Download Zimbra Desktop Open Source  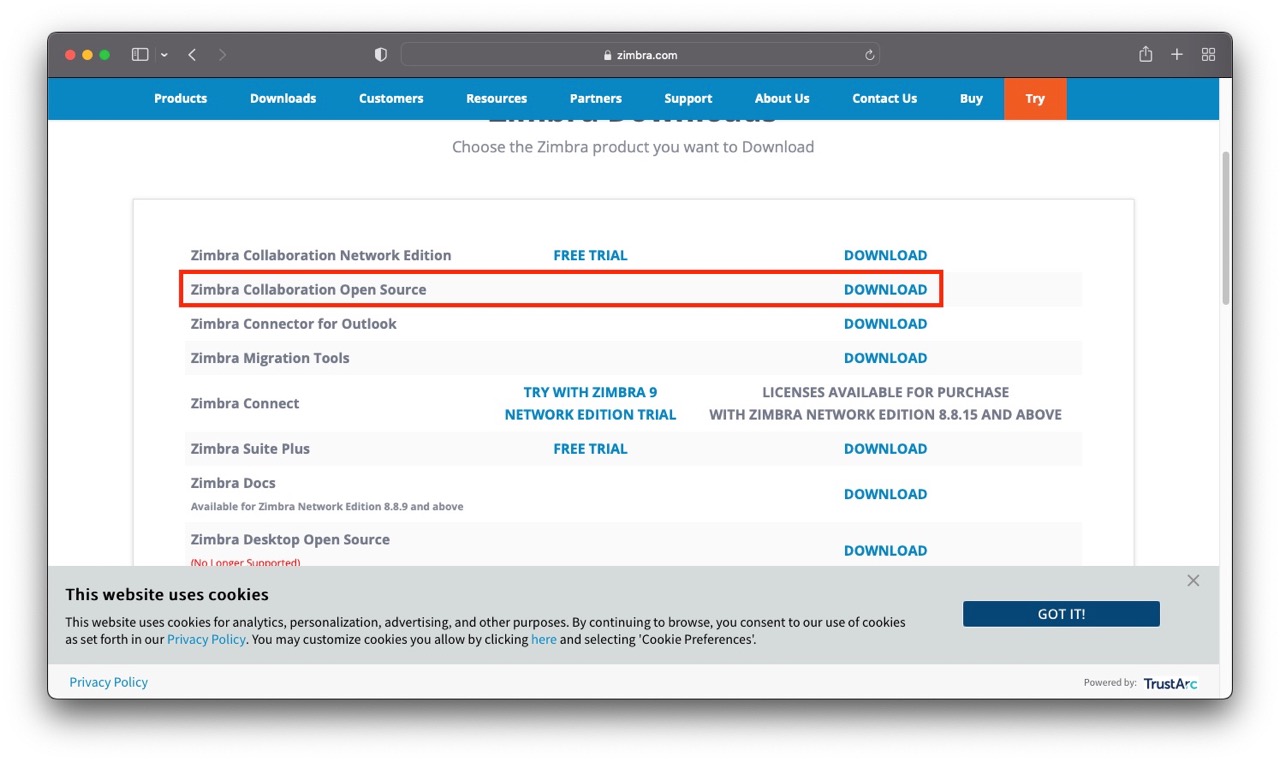click(885, 550)
